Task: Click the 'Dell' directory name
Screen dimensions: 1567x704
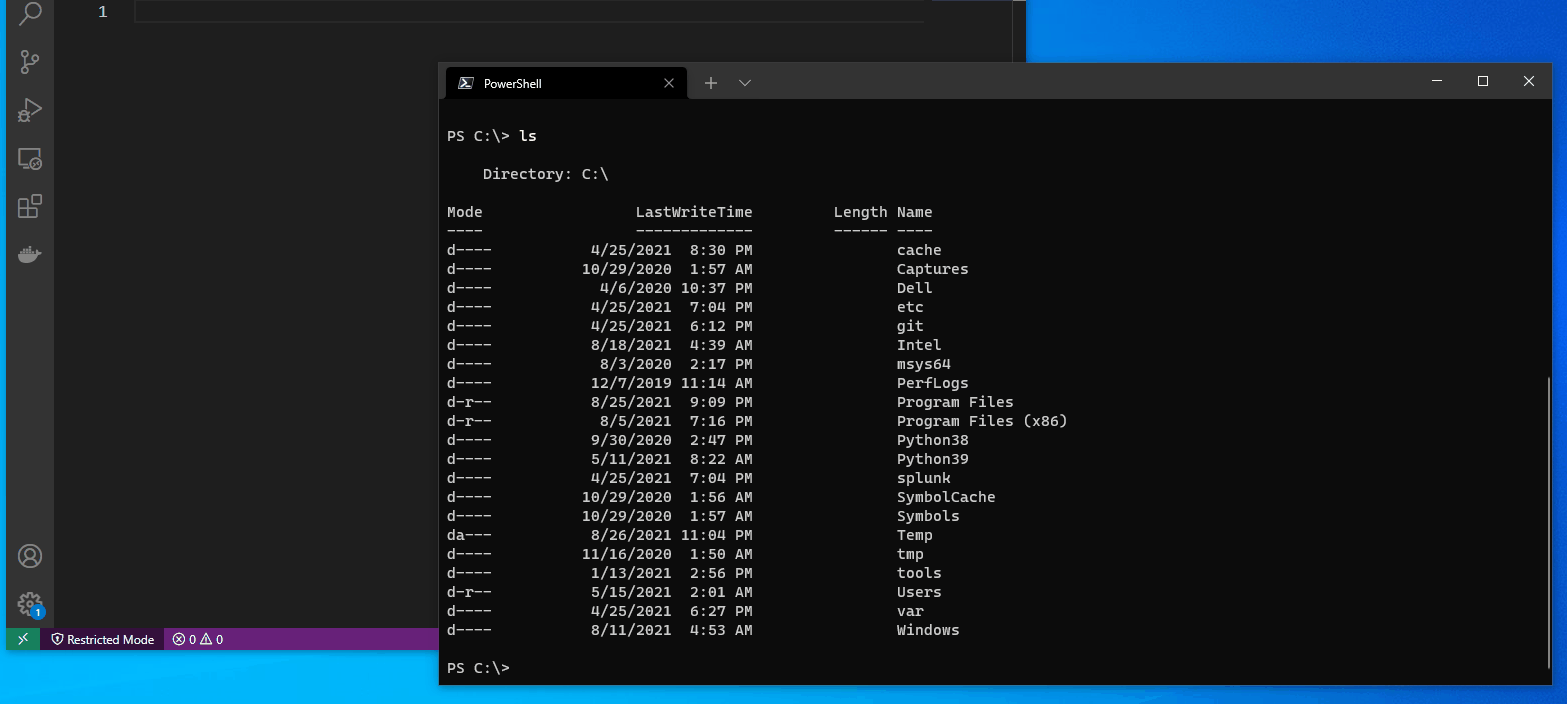Action: [x=915, y=288]
